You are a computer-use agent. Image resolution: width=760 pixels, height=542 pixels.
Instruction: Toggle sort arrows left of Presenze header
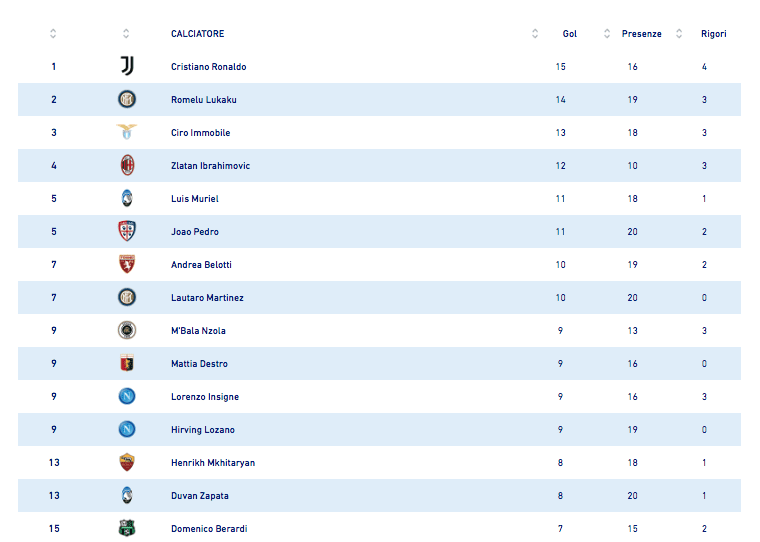point(607,34)
